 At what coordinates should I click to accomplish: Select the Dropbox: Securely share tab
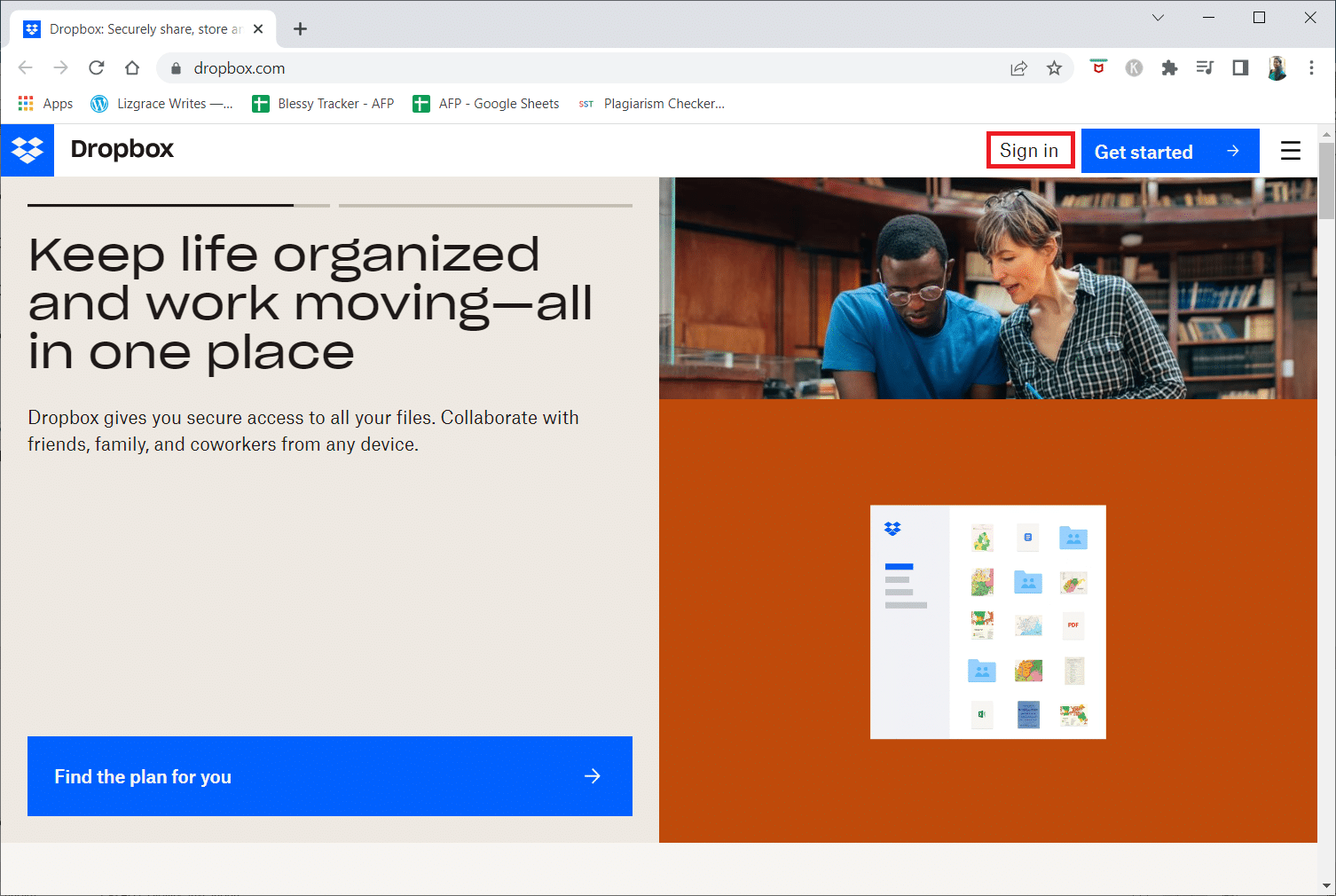coord(144,29)
